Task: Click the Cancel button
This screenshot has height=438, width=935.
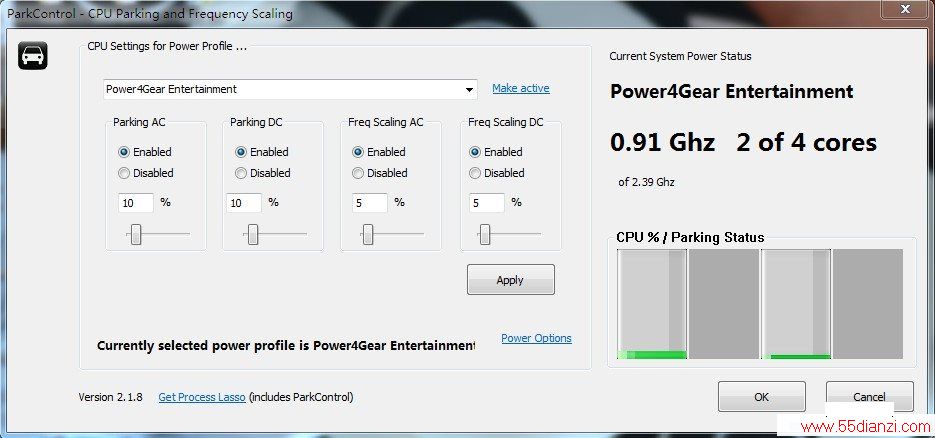Action: tap(869, 397)
